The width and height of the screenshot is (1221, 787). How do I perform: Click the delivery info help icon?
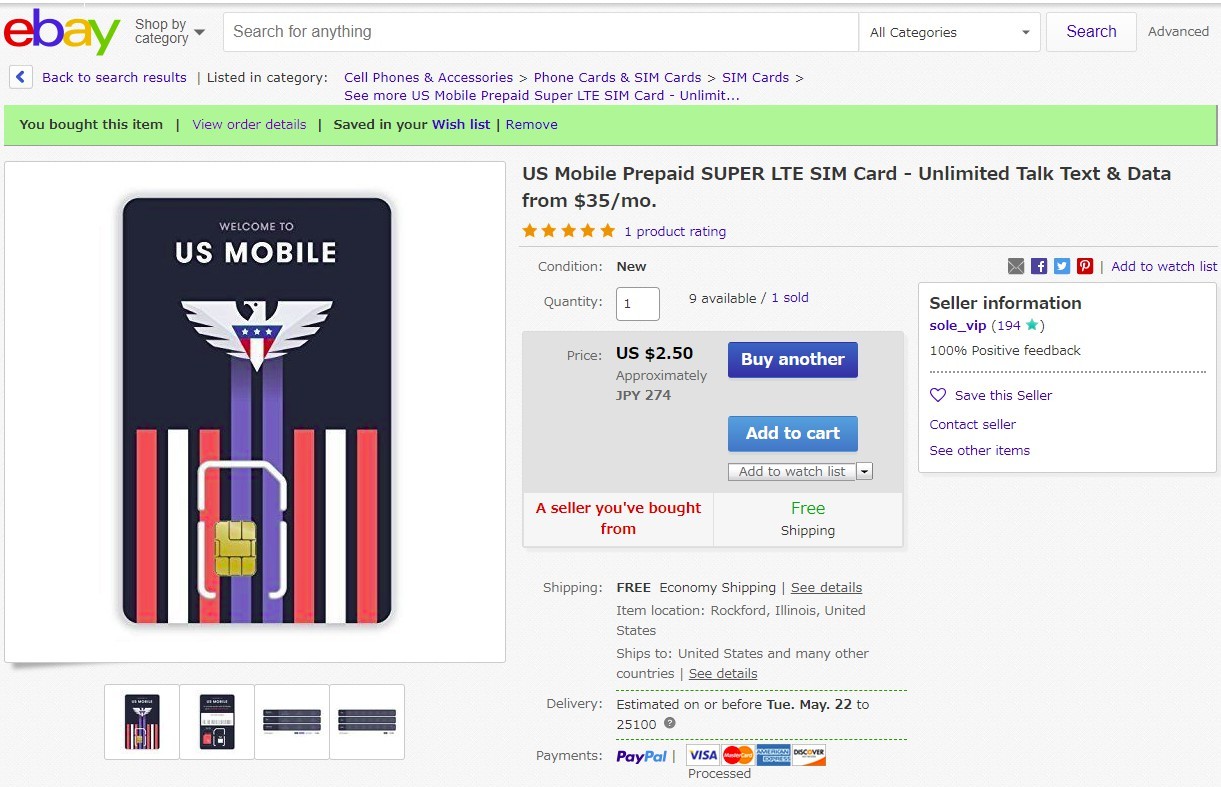click(670, 724)
